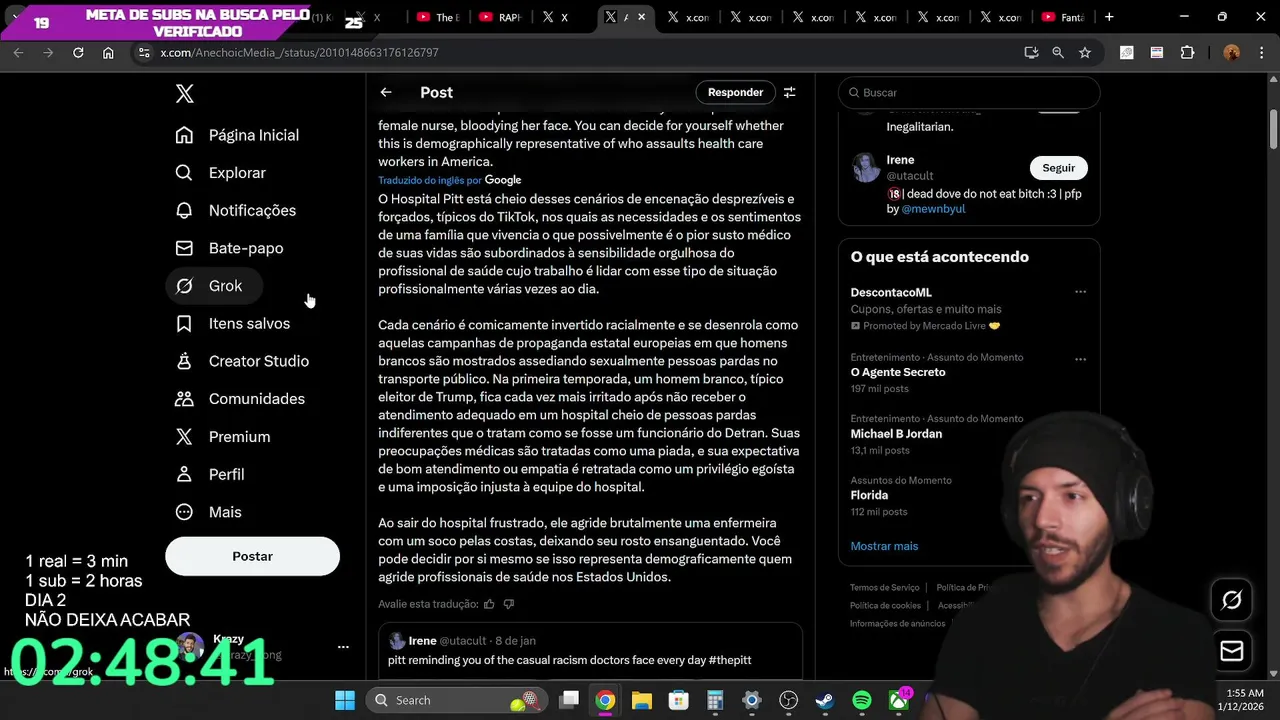Reload the page in Chrome
Viewport: 1280px width, 720px height.
[x=78, y=52]
